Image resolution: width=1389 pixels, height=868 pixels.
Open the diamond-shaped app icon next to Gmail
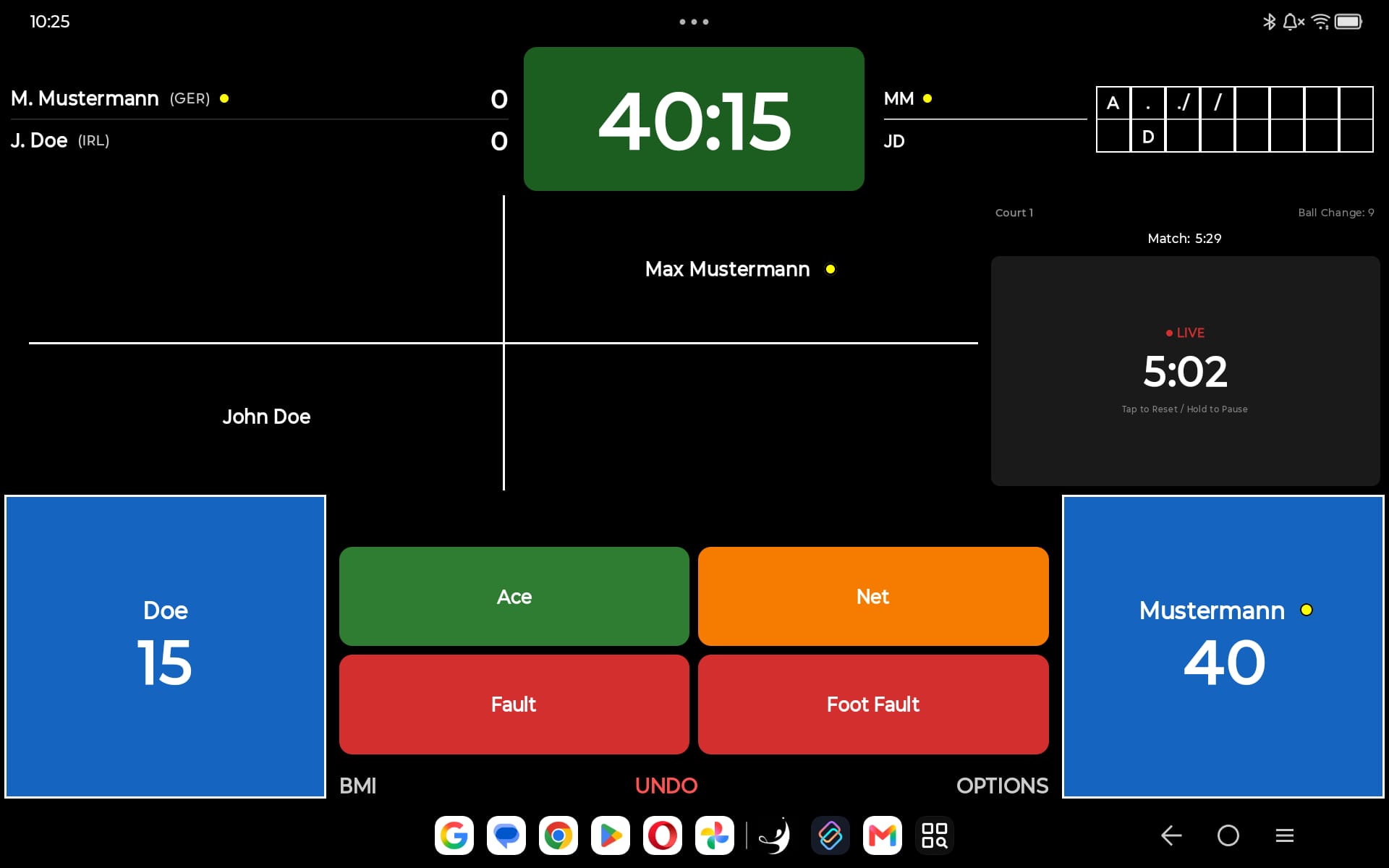click(x=830, y=835)
